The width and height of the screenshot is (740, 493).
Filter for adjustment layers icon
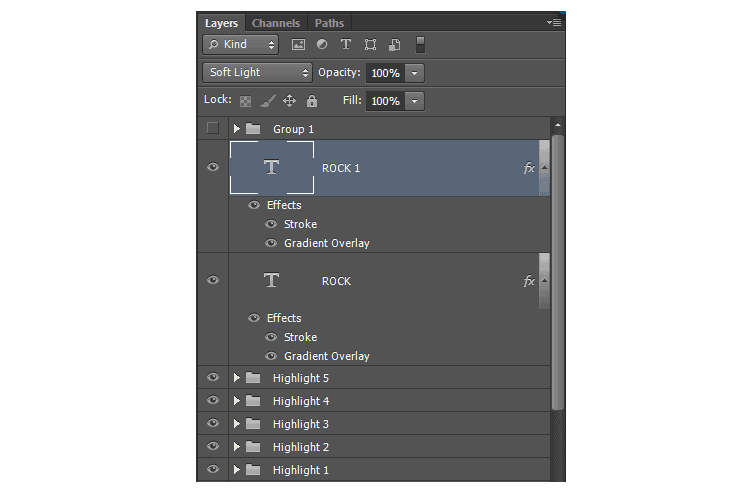click(322, 44)
